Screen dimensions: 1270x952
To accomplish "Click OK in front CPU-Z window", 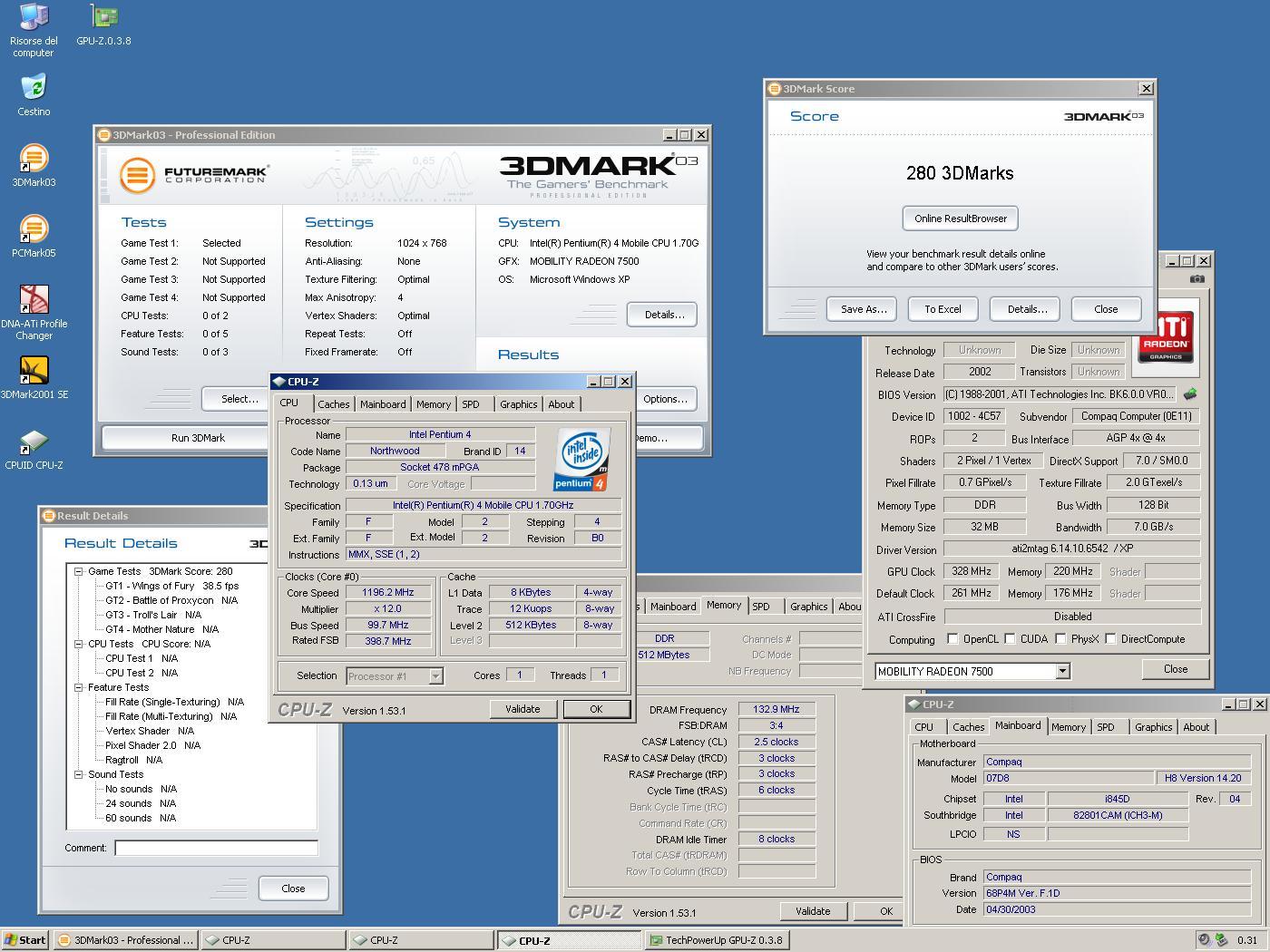I will (596, 710).
